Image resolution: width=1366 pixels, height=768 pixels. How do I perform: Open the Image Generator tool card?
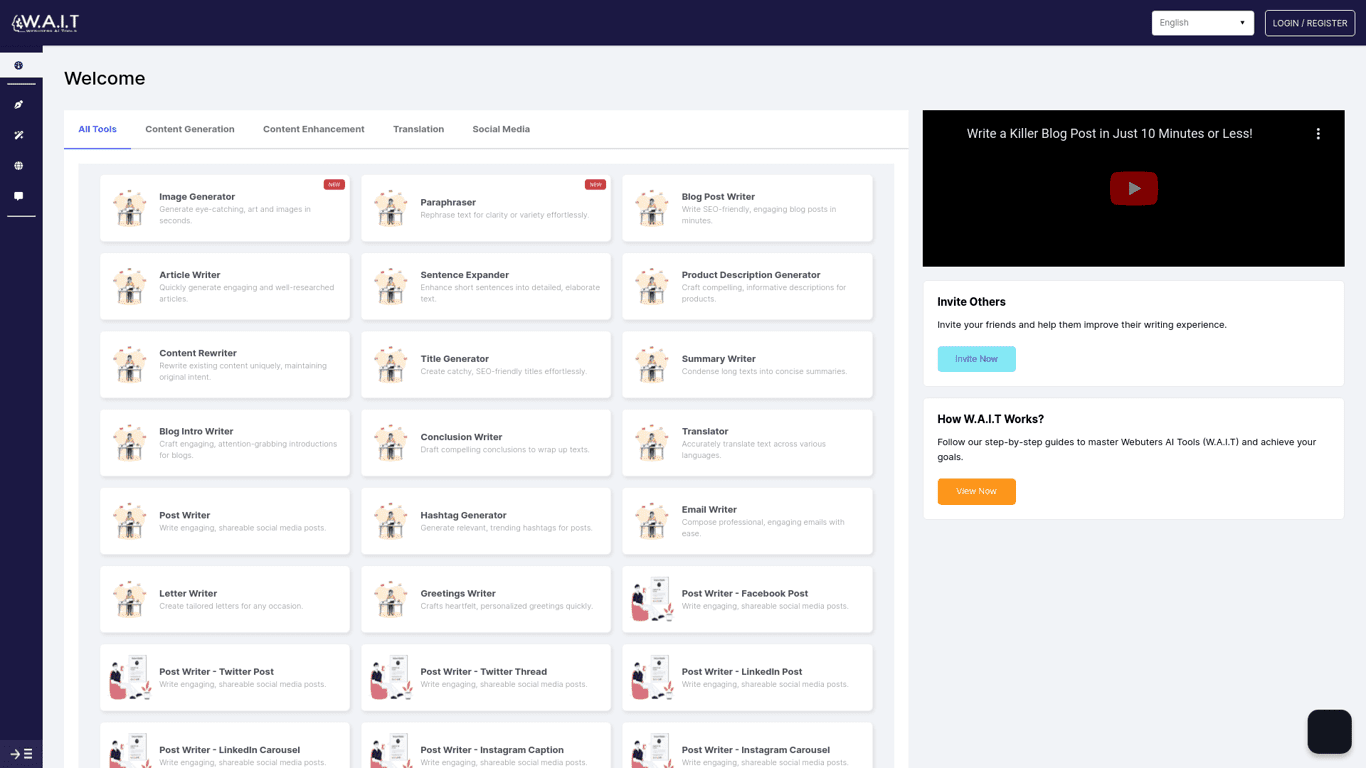(224, 207)
